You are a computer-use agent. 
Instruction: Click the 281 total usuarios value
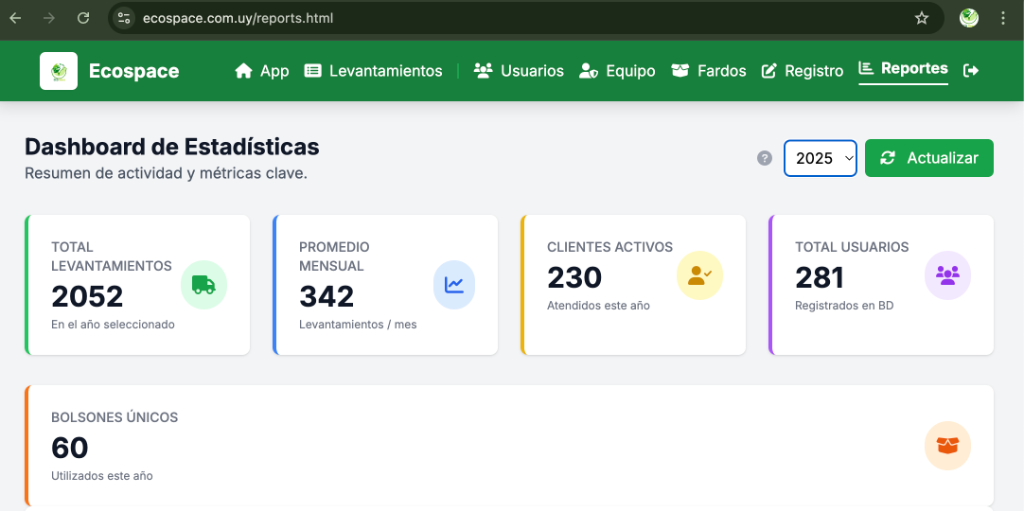820,277
